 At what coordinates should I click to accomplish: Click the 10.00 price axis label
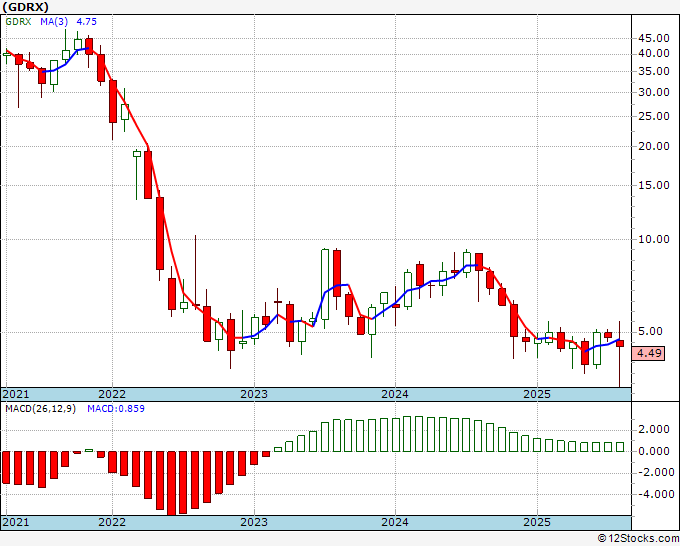pos(654,239)
